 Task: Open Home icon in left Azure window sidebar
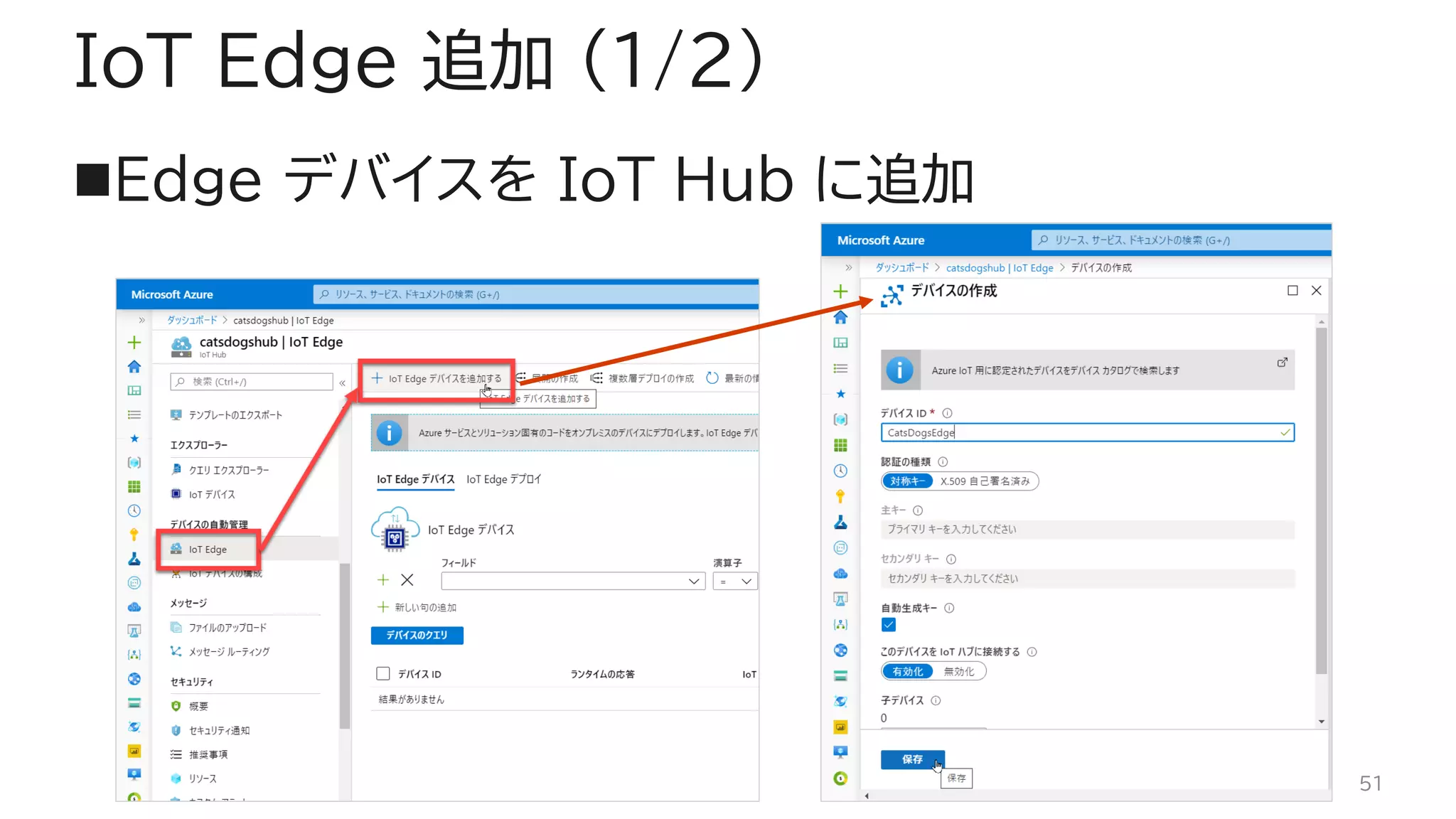coord(134,367)
